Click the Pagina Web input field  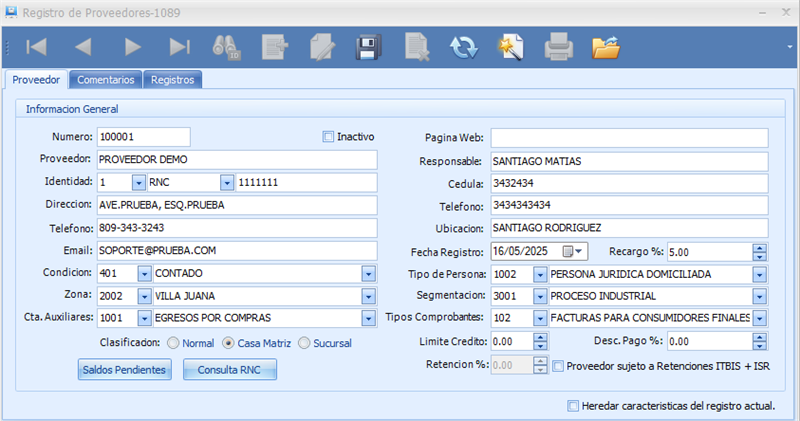pos(628,137)
